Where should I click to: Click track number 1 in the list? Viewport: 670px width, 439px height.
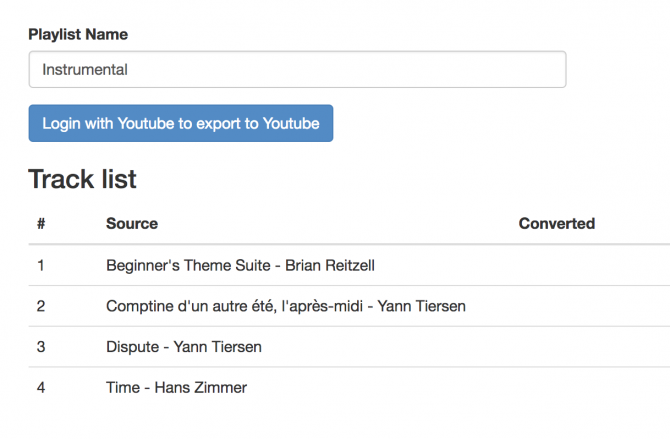tap(41, 266)
